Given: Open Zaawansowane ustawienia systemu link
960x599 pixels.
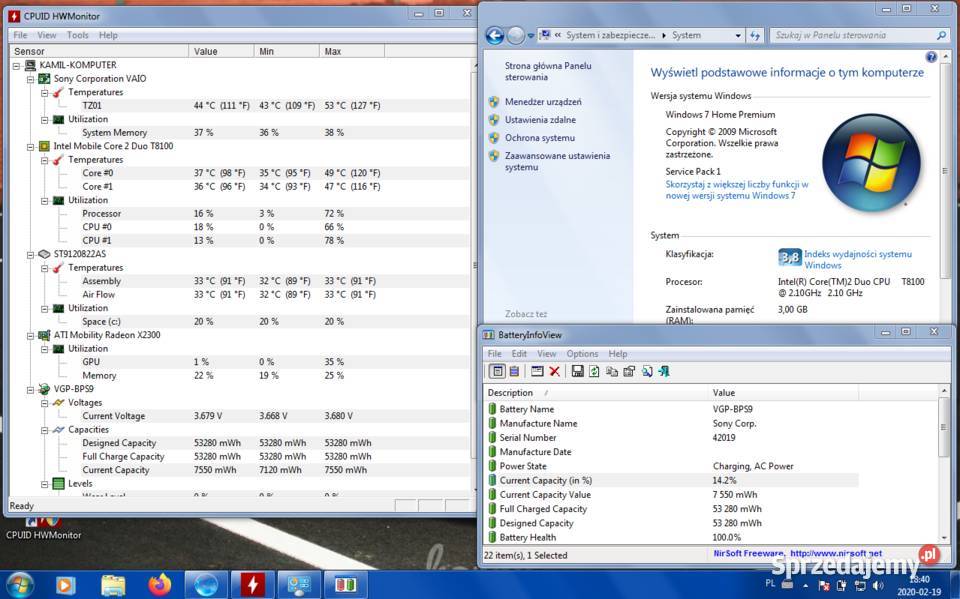Looking at the screenshot, I should pos(557,162).
